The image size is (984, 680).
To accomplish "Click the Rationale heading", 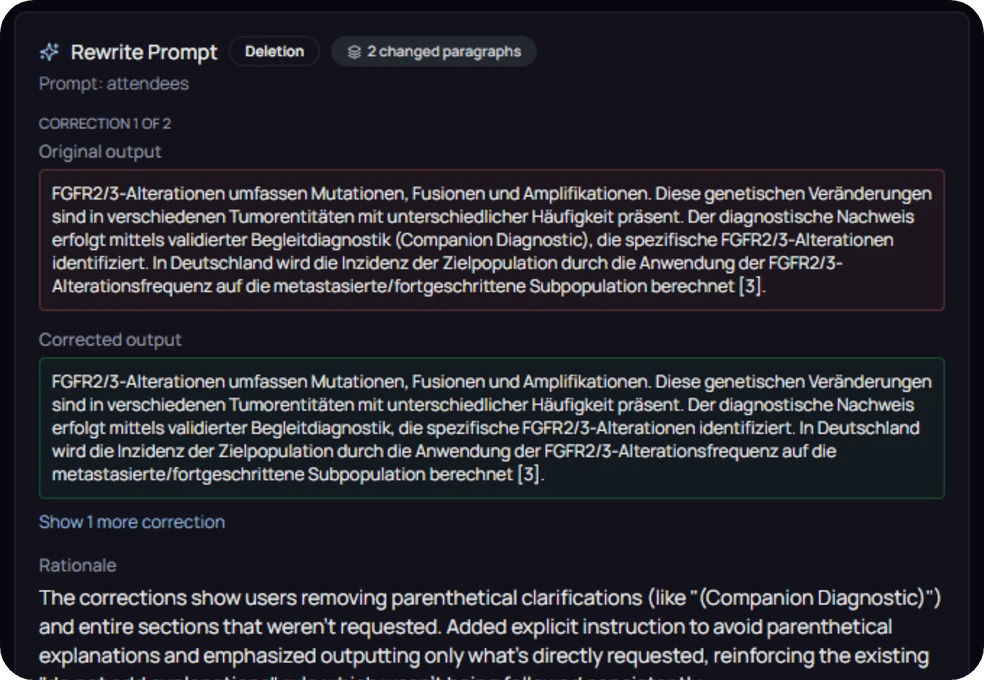I will click(x=77, y=565).
